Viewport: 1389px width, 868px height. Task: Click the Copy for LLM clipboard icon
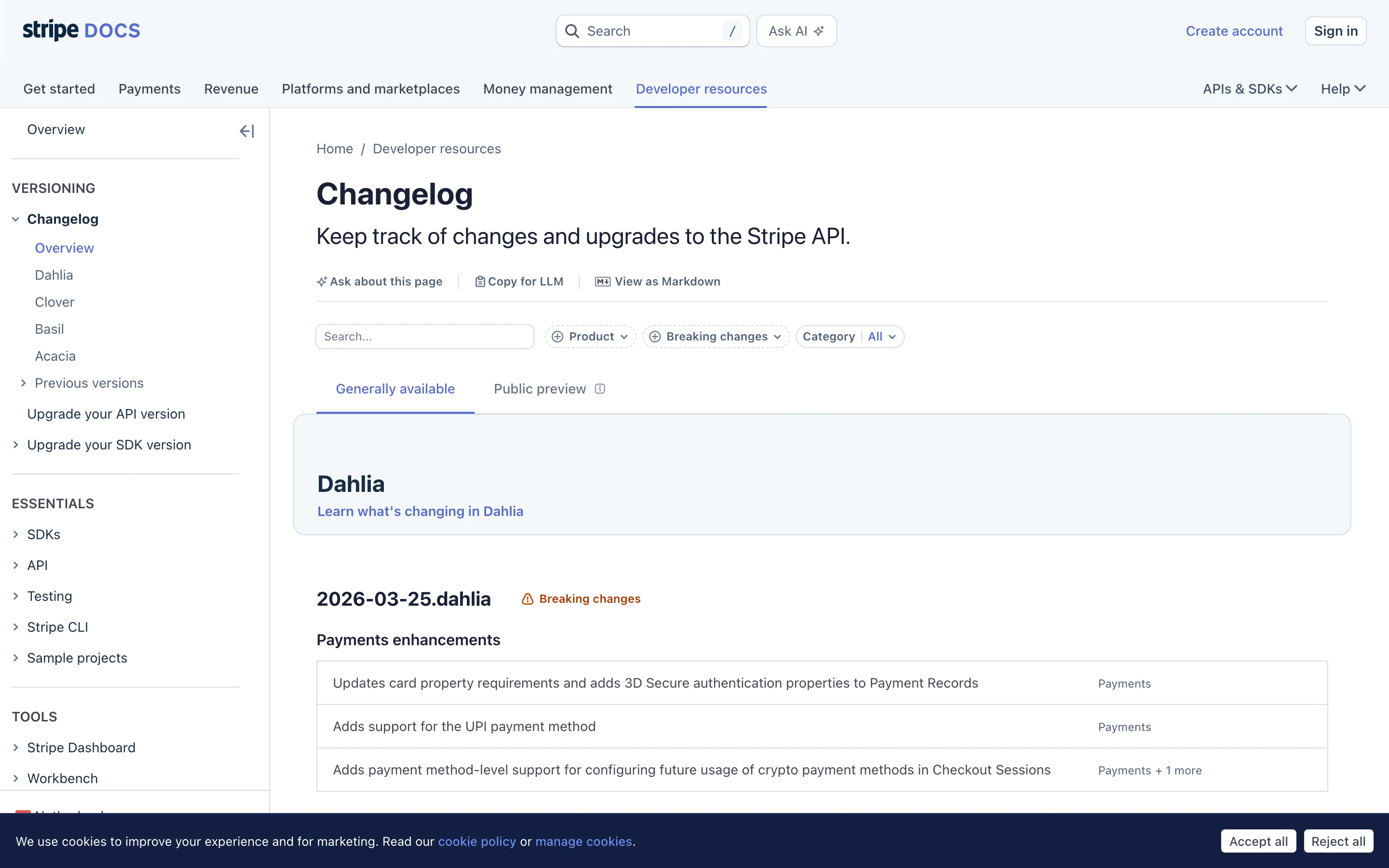click(x=480, y=281)
